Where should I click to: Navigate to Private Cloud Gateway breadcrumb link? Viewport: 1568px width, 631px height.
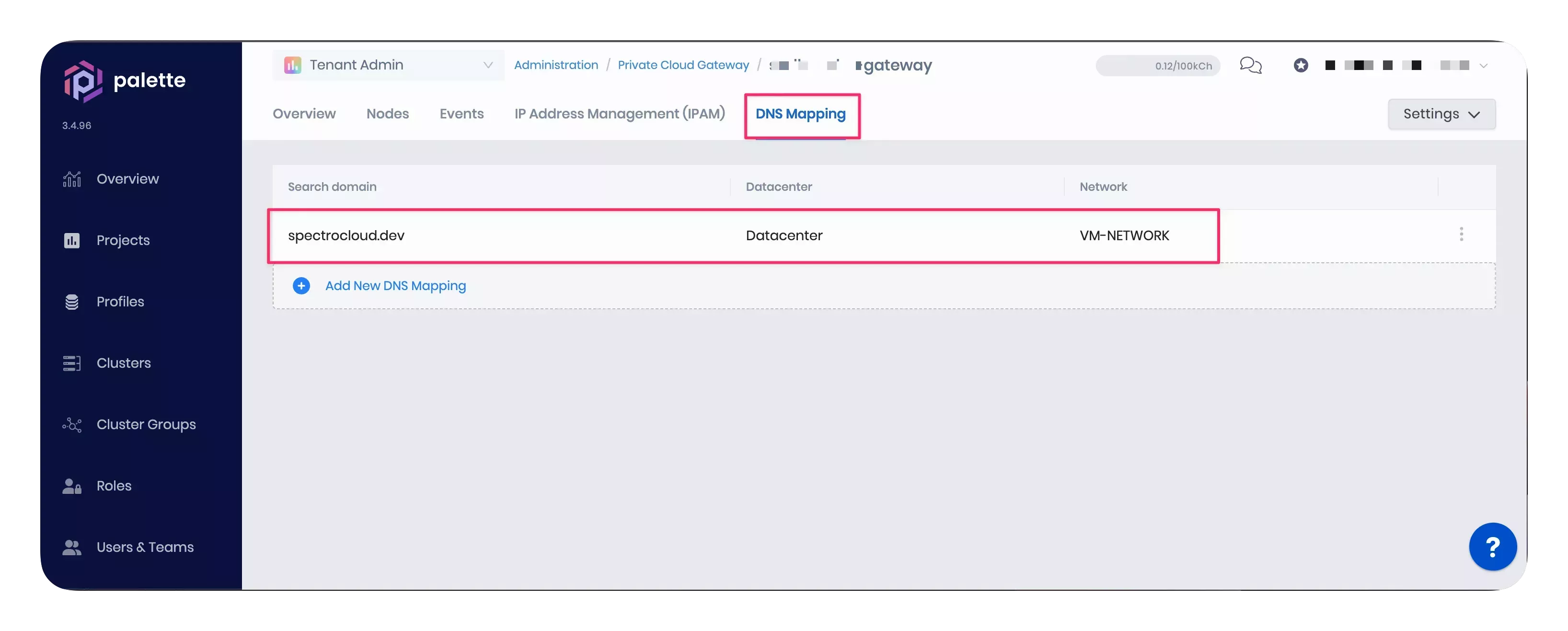point(683,65)
